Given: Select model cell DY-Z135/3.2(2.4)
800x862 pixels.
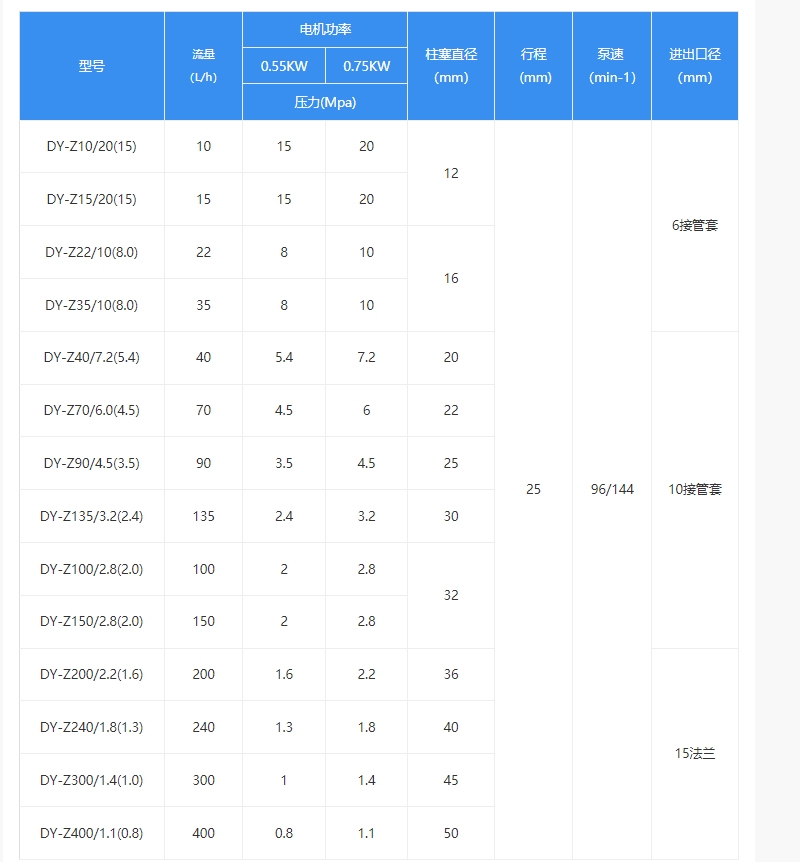Looking at the screenshot, I should point(92,516).
